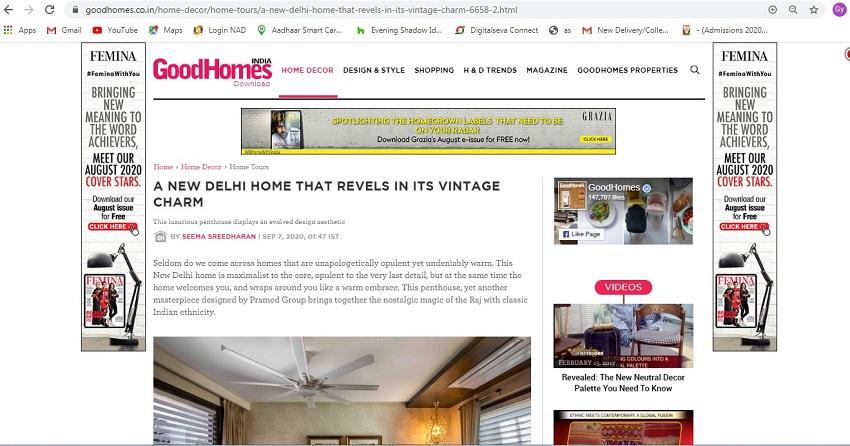Click the browser back arrow
Viewport: 850px width, 446px height.
coord(9,10)
